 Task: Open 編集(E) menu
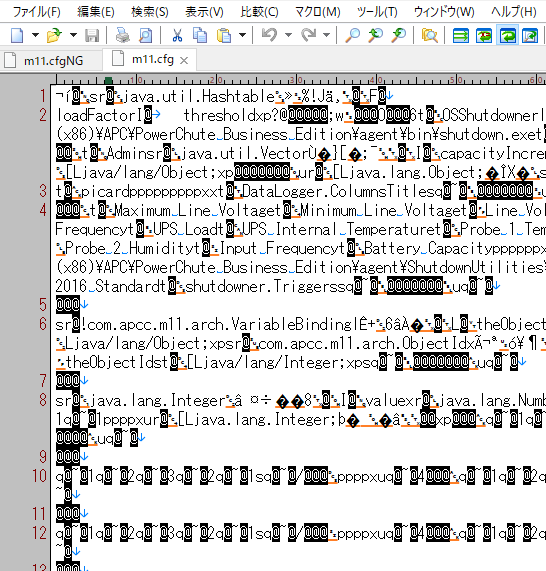pos(96,12)
